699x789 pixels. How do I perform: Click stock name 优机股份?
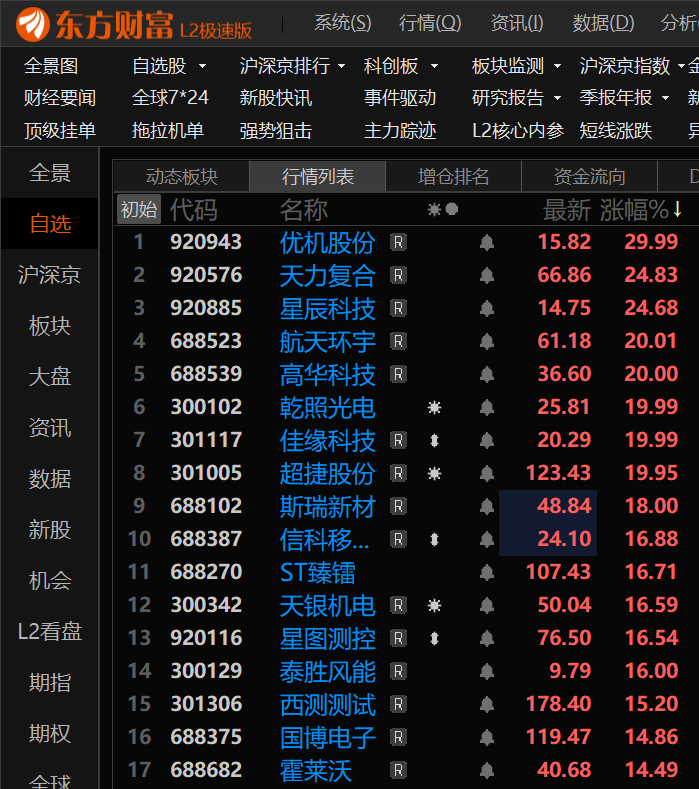328,243
